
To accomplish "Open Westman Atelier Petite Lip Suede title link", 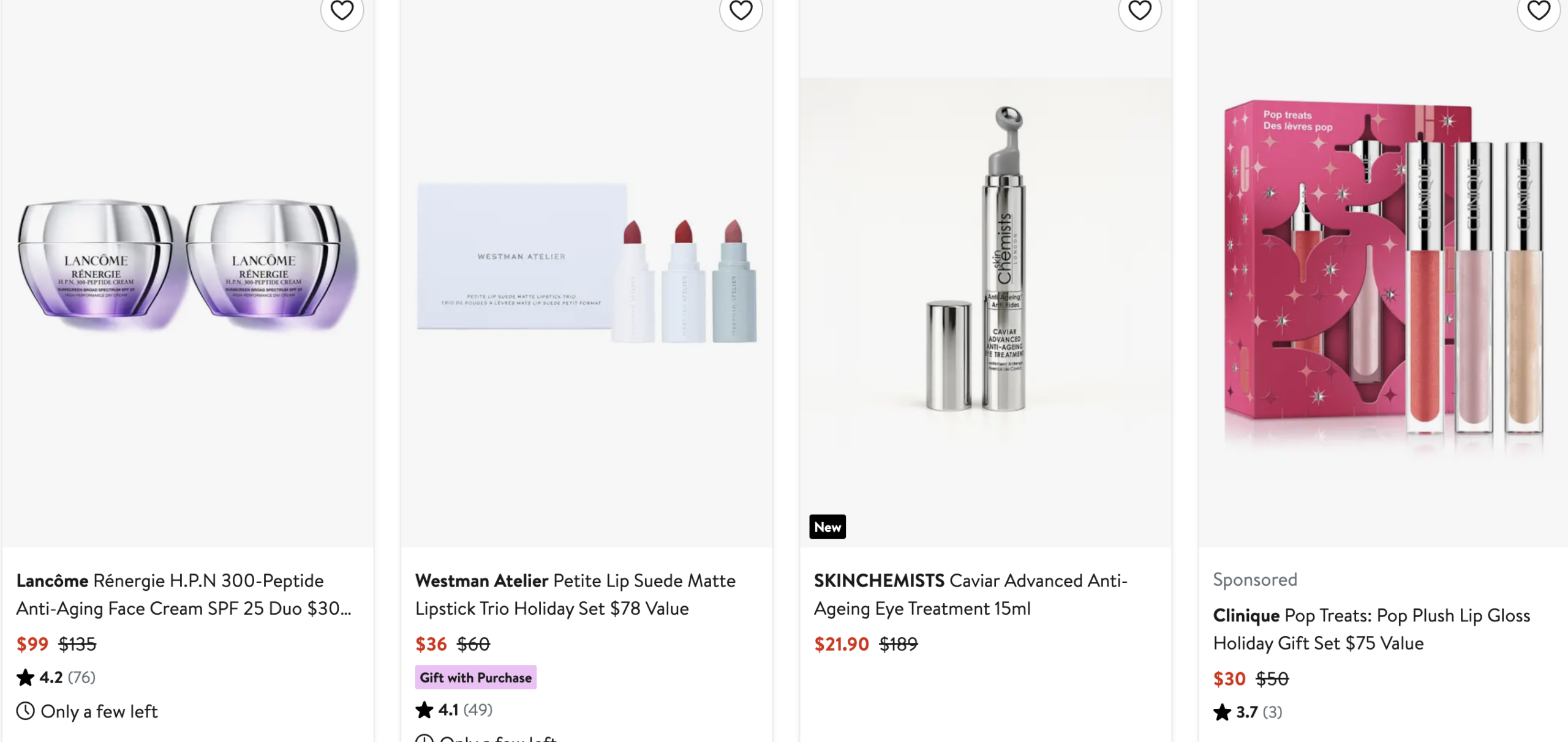I will 575,594.
